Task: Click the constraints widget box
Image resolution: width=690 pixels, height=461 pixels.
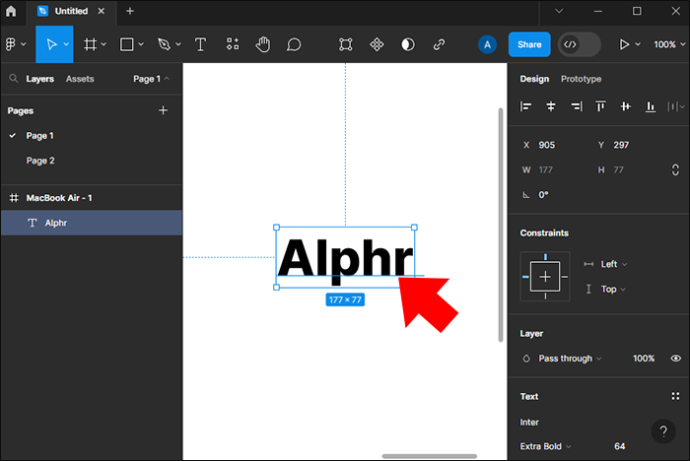Action: tap(545, 276)
